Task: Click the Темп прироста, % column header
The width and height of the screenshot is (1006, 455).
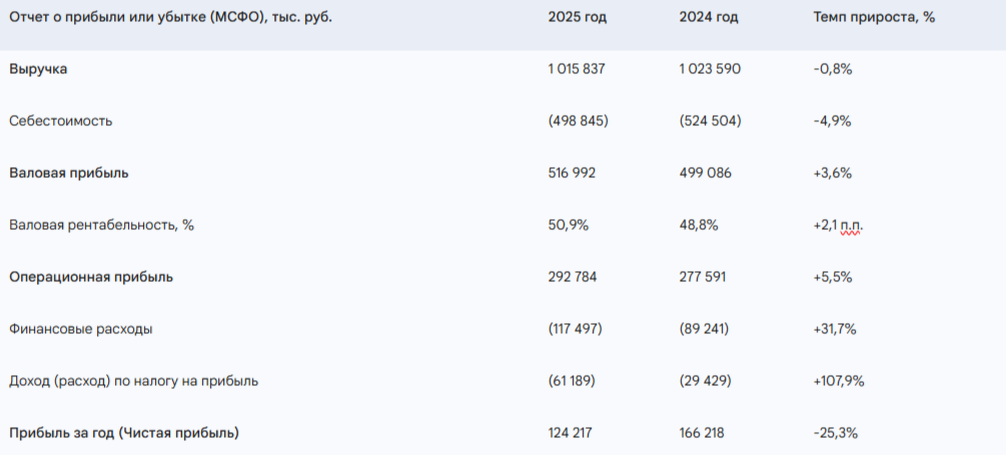Action: pos(874,17)
